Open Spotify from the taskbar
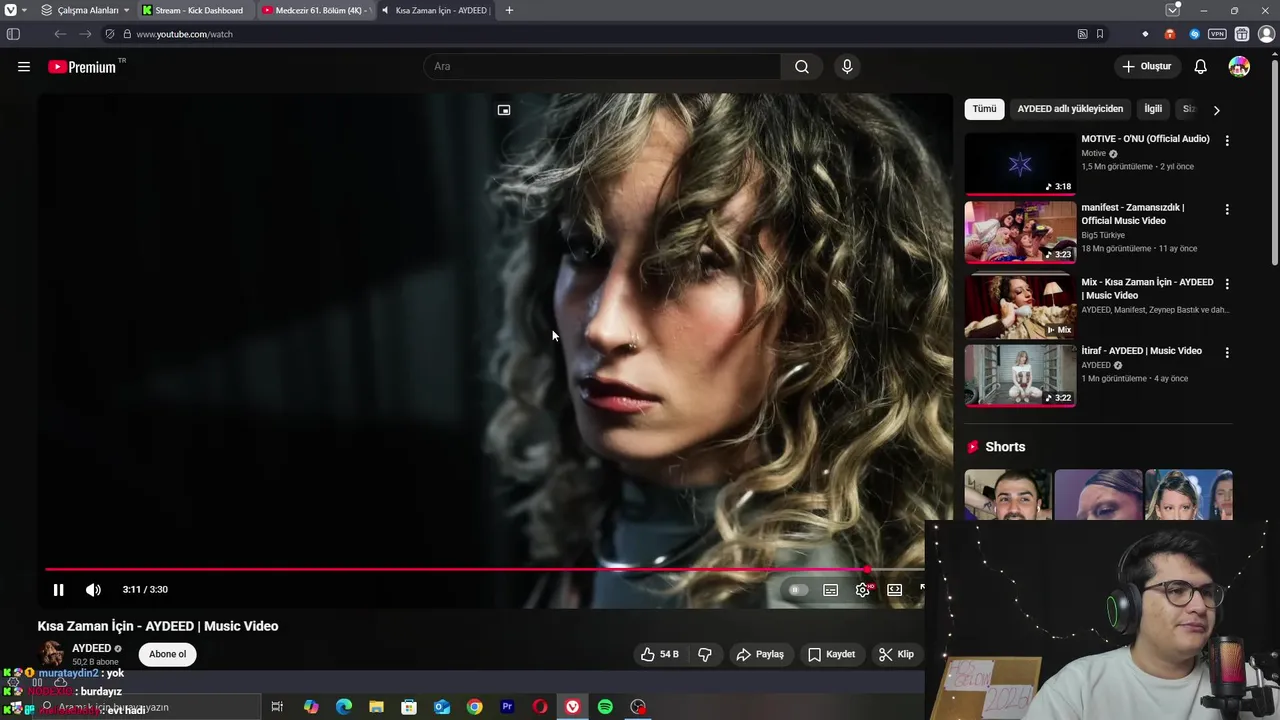The width and height of the screenshot is (1280, 720). (605, 707)
